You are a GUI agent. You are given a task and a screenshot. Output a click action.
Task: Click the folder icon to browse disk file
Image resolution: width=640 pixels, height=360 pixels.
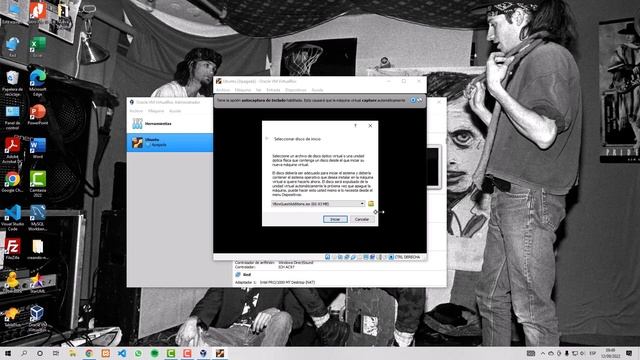(x=371, y=204)
